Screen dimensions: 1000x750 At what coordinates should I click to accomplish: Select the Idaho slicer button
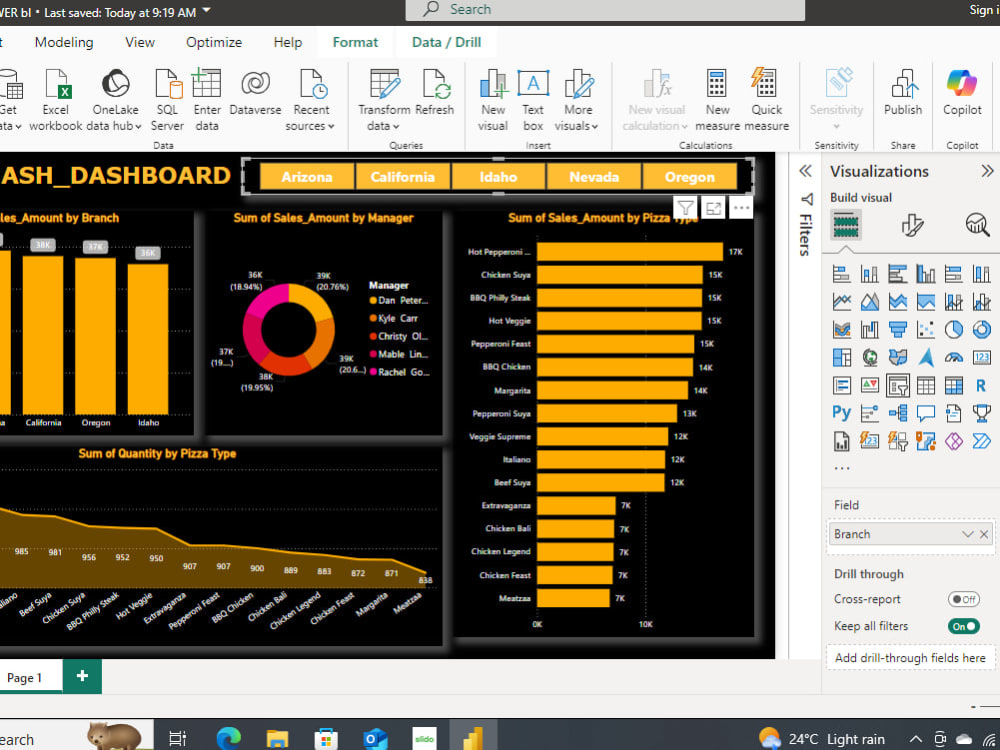[498, 177]
